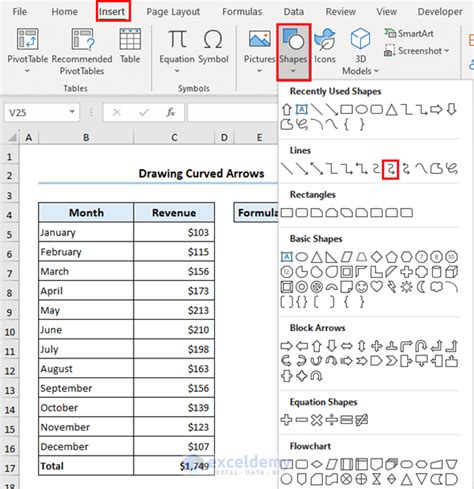The width and height of the screenshot is (474, 489).
Task: Open the Icons gallery
Action: [325, 46]
